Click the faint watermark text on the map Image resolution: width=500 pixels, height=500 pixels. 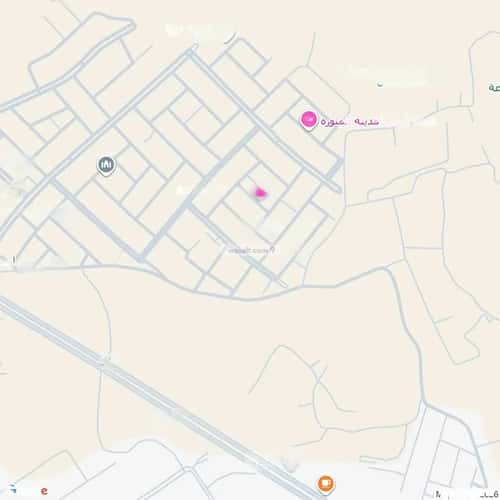[x=251, y=250]
